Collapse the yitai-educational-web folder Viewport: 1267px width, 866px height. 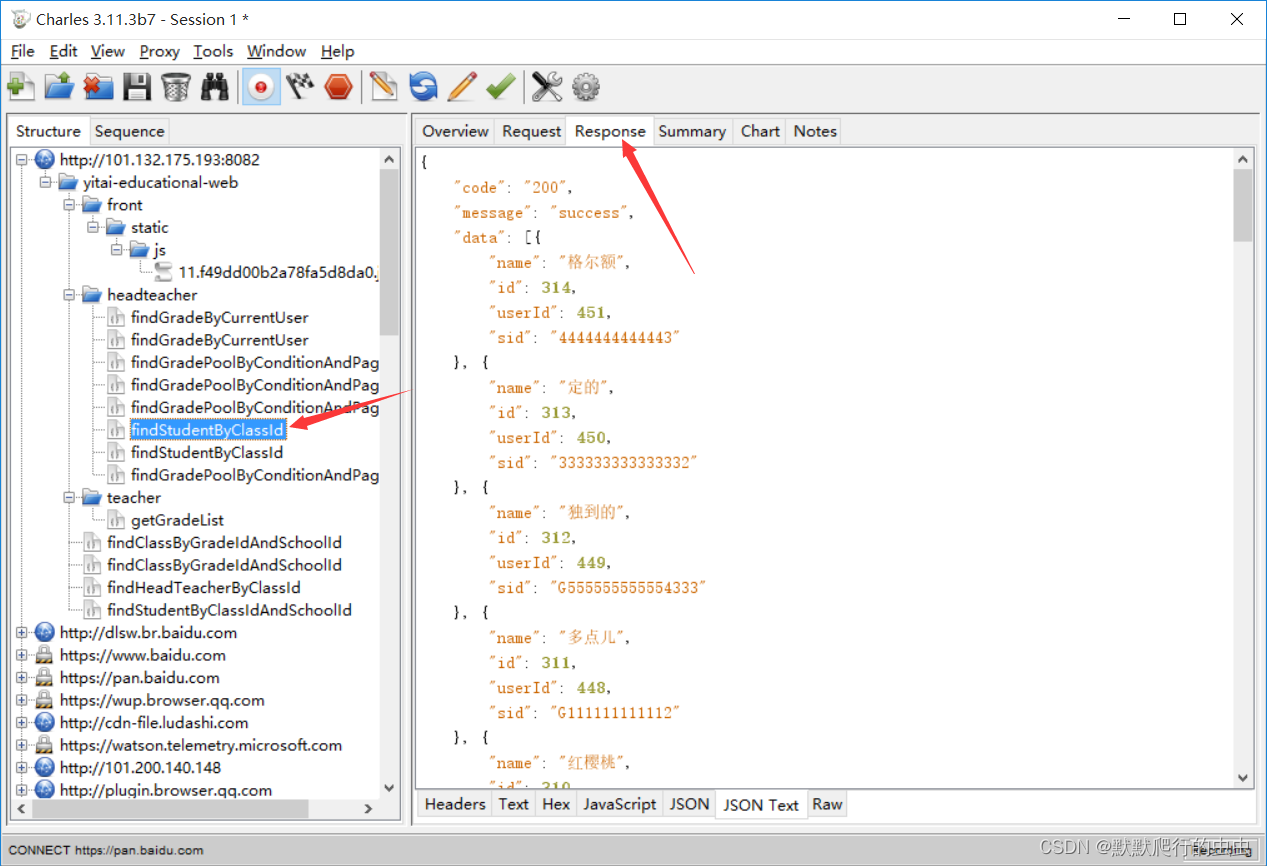pyautogui.click(x=45, y=182)
